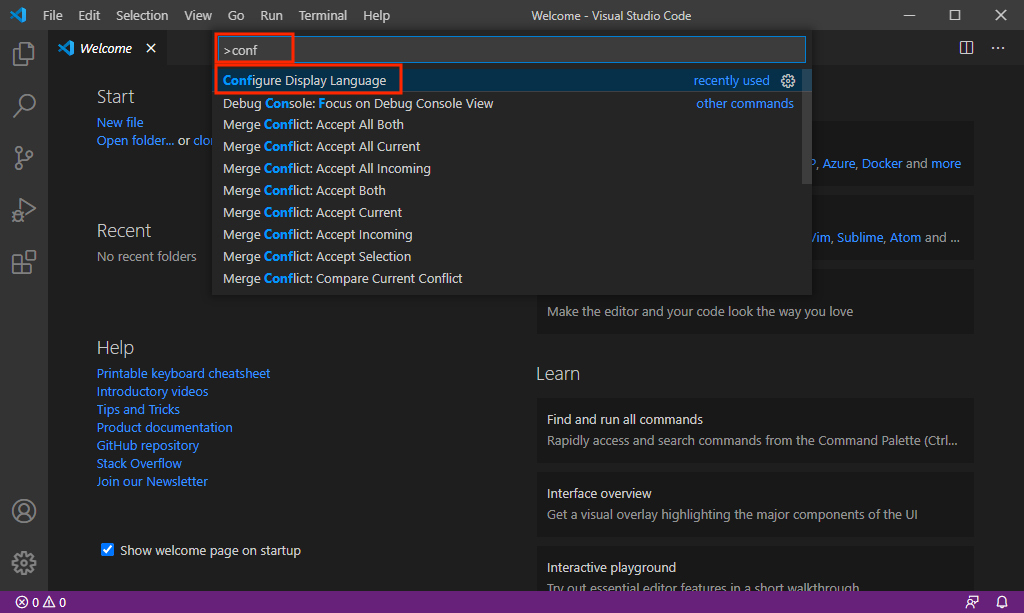Click the Docker link
The height and width of the screenshot is (613, 1024).
click(882, 163)
